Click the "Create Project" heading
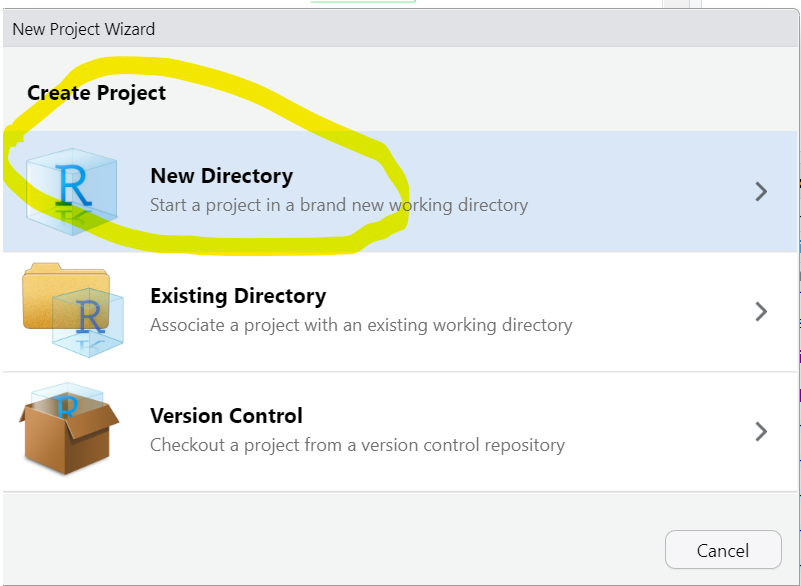Screen dimensions: 801x586 (96, 93)
